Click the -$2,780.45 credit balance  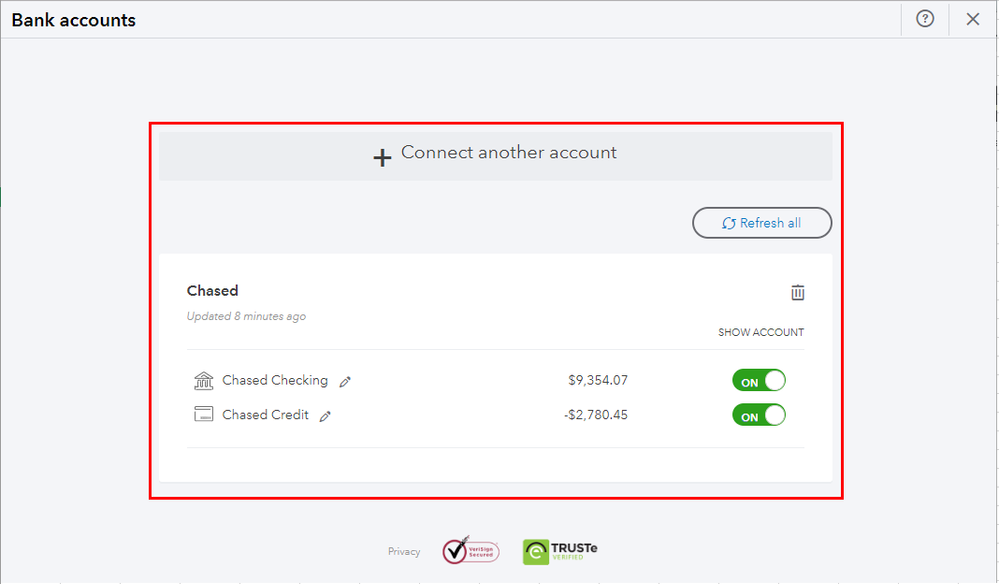596,415
